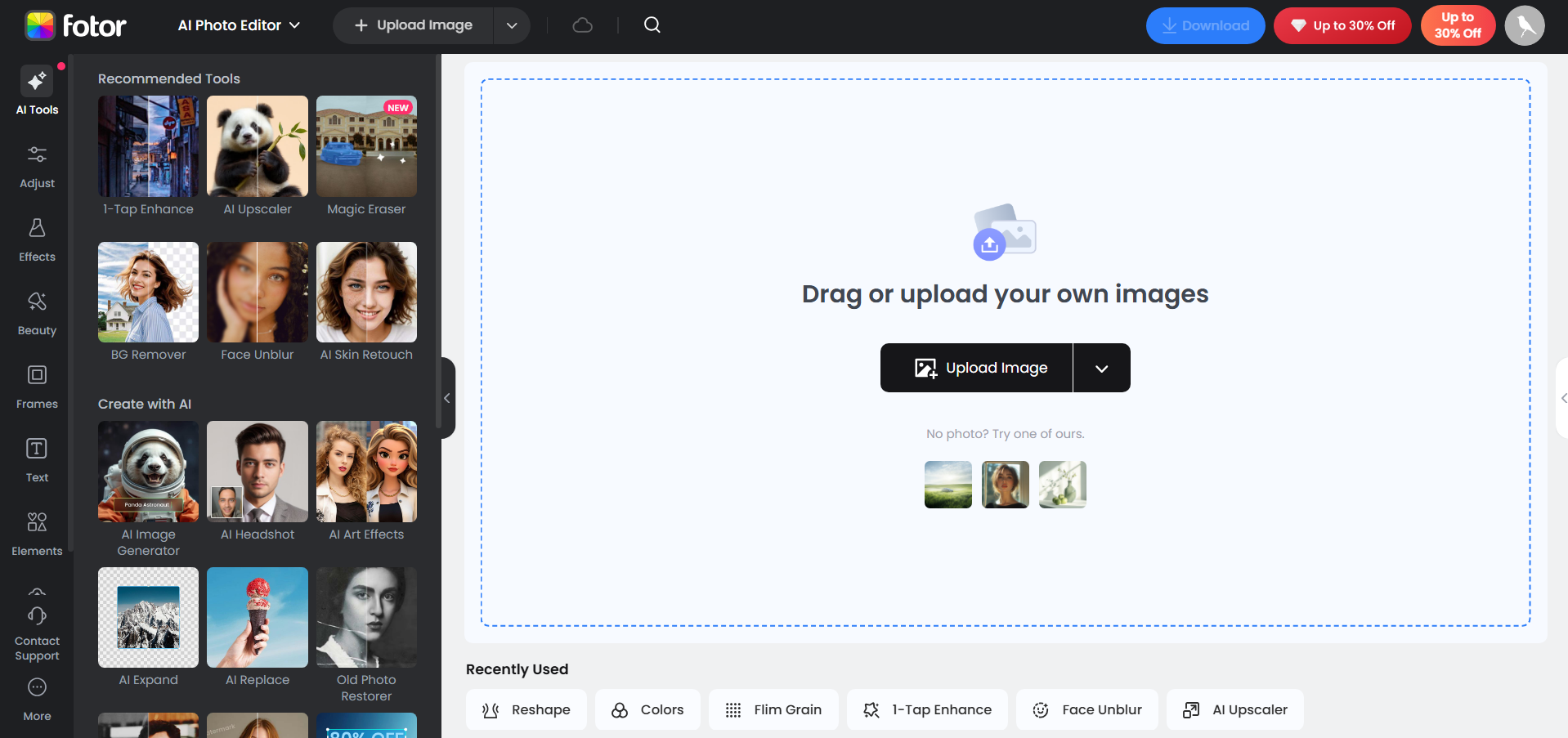Select recently used AI Upscaler chip

click(x=1235, y=709)
